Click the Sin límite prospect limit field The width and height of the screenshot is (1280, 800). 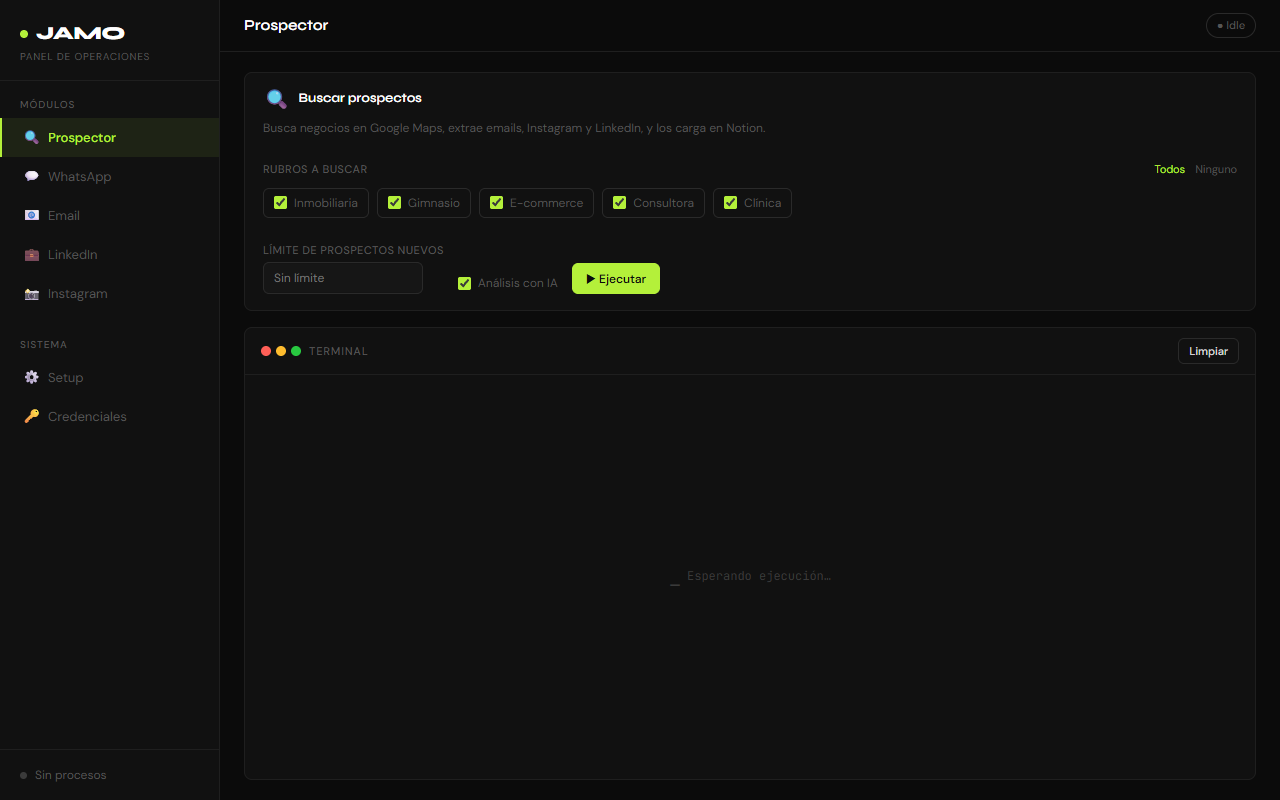[342, 278]
